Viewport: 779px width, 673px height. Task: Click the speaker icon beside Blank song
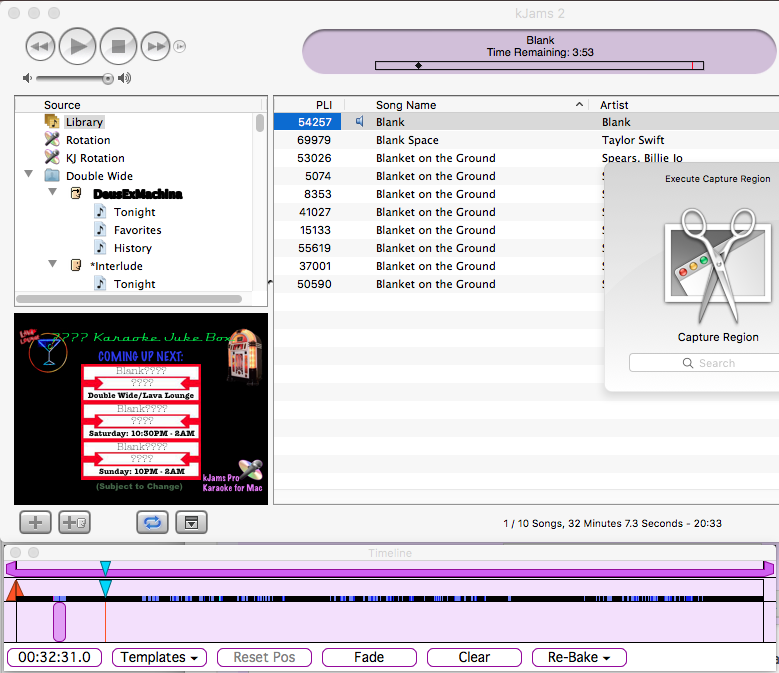pos(360,122)
